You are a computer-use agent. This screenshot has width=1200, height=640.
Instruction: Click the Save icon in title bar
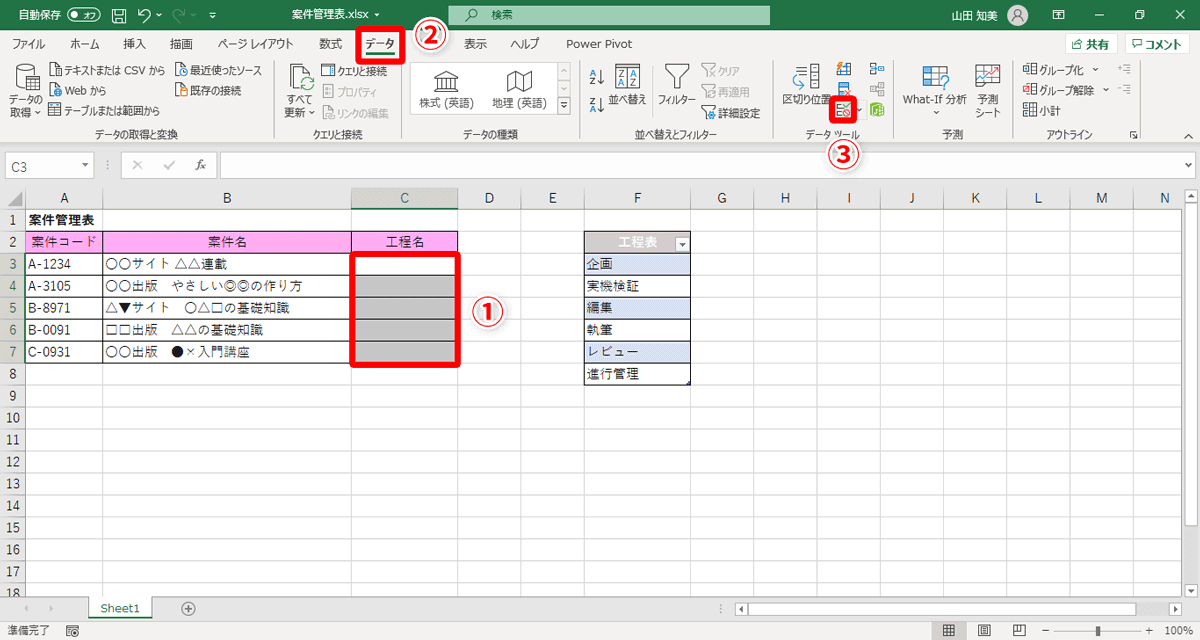click(x=119, y=15)
